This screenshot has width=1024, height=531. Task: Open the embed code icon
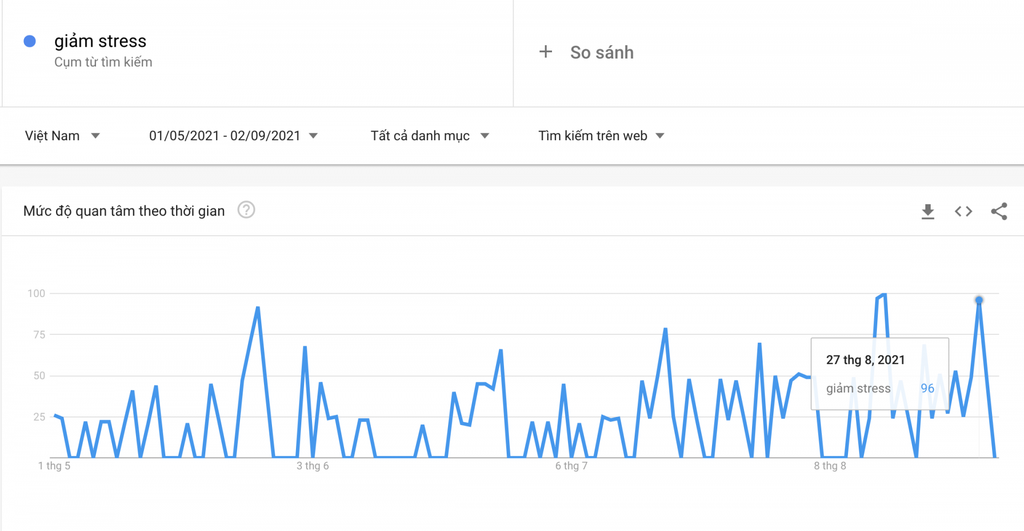click(963, 212)
